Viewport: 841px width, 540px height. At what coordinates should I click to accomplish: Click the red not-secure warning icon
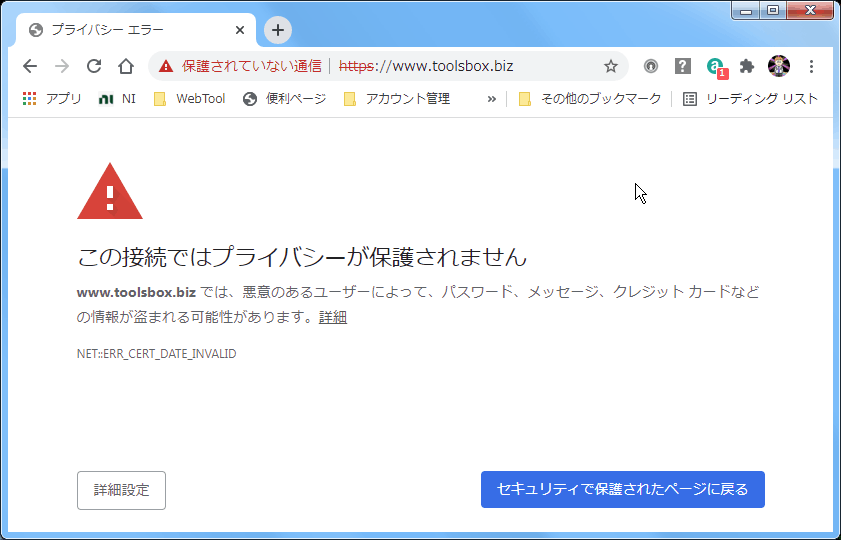(166, 66)
